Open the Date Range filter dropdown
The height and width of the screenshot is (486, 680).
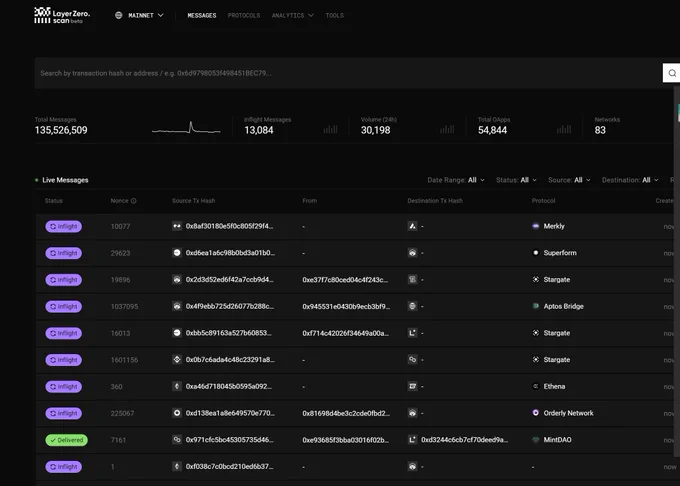[456, 180]
